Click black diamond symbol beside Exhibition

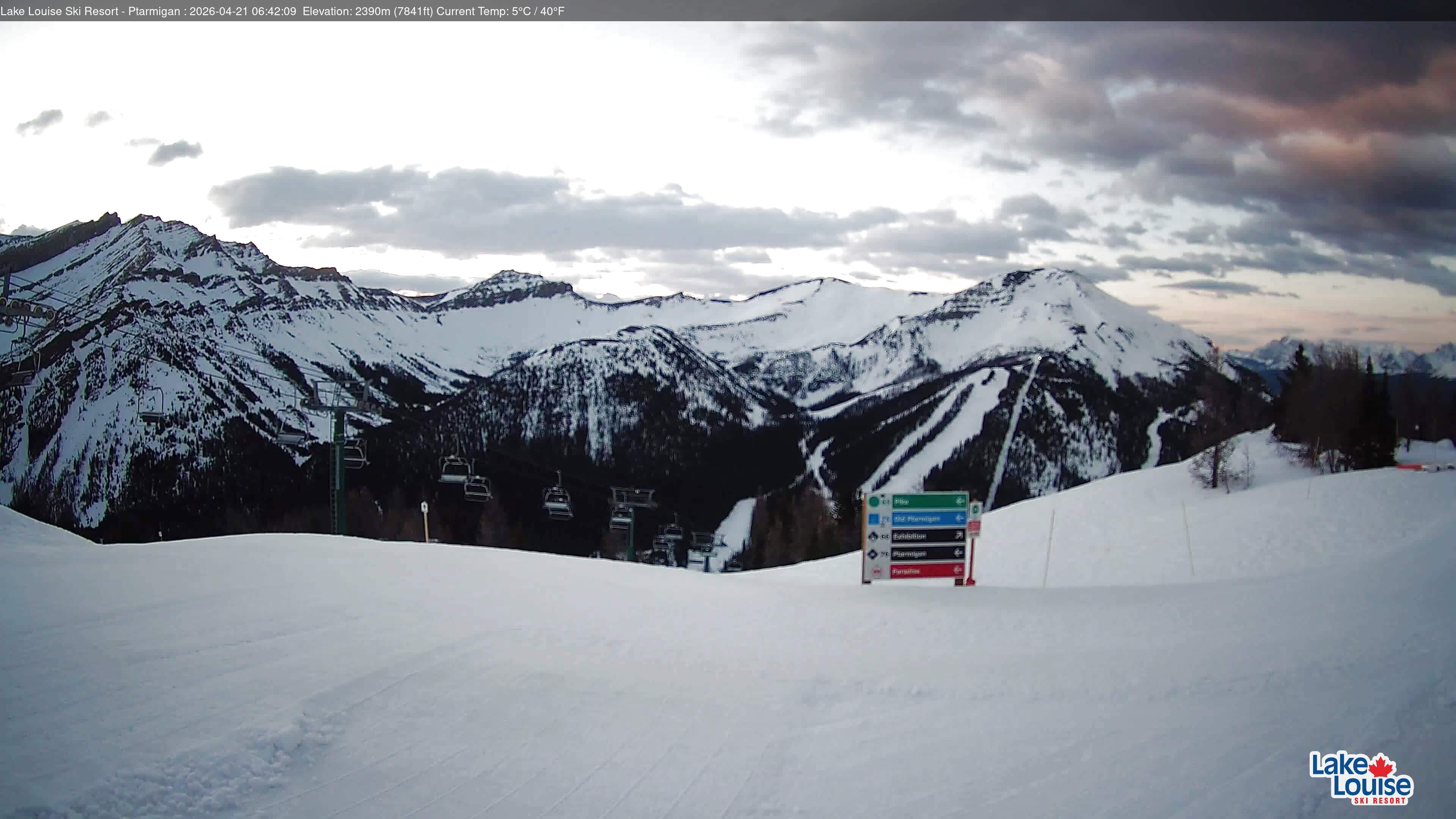point(873,537)
